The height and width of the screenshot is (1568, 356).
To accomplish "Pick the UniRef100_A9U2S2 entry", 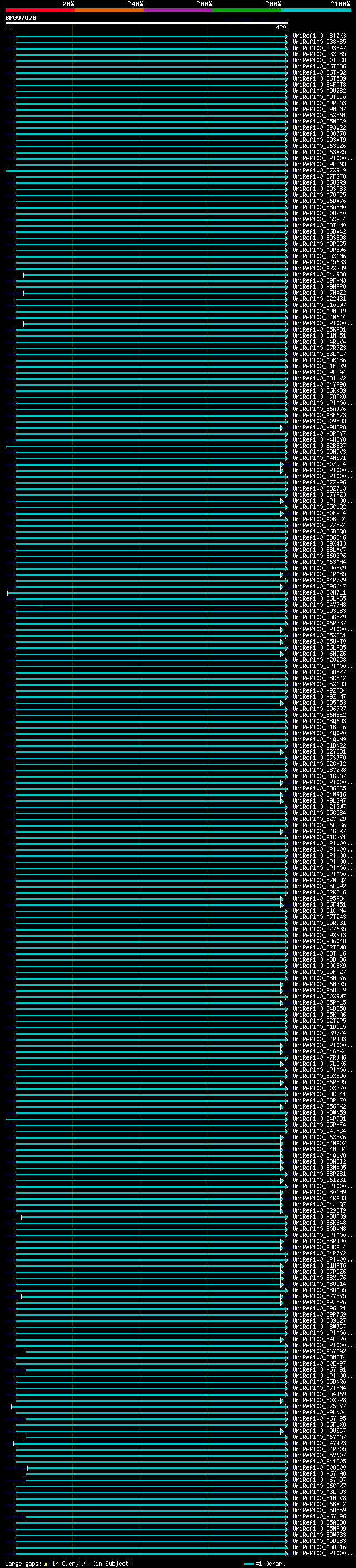I will pyautogui.click(x=319, y=91).
